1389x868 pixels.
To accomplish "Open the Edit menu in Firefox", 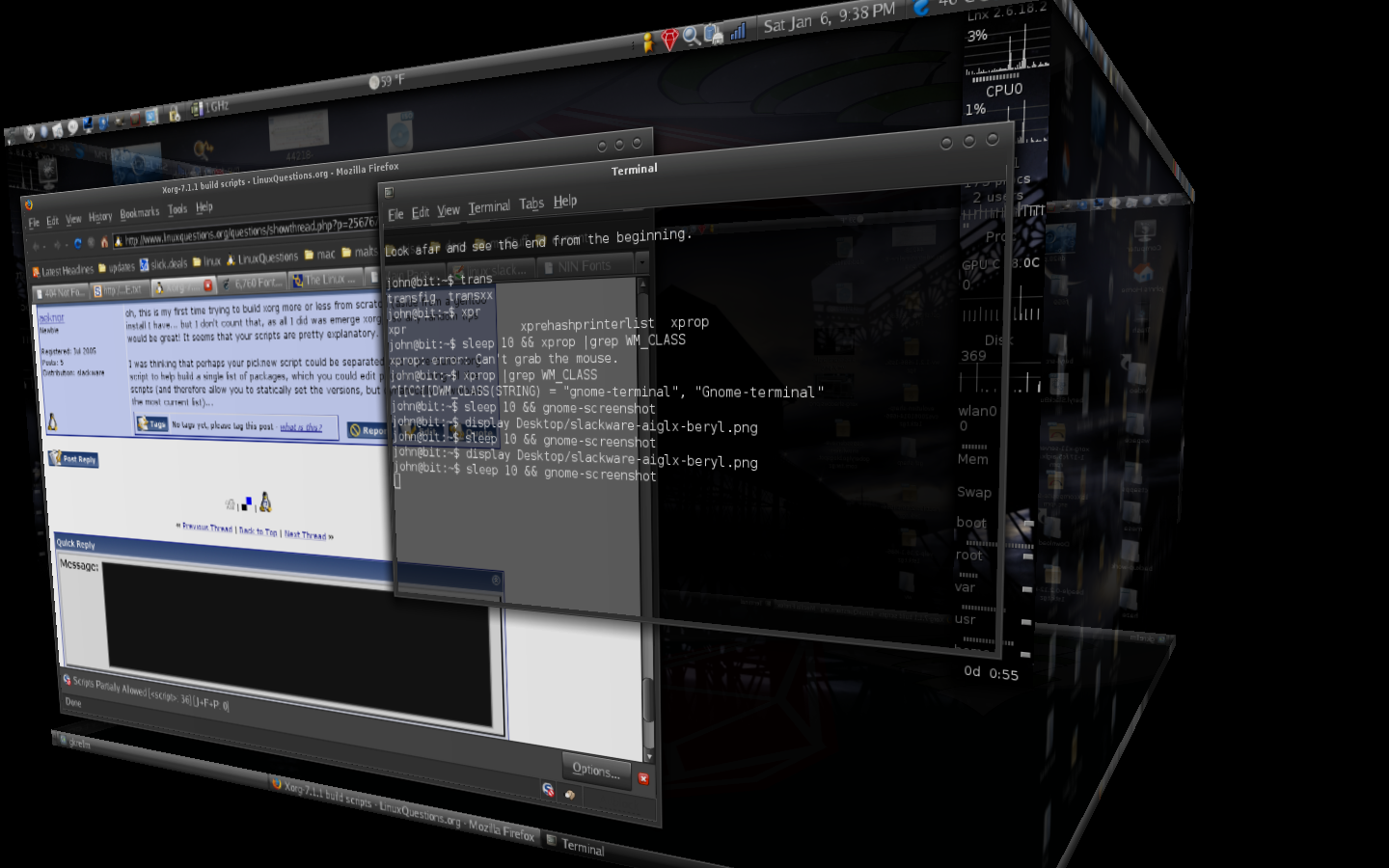I will click(52, 222).
